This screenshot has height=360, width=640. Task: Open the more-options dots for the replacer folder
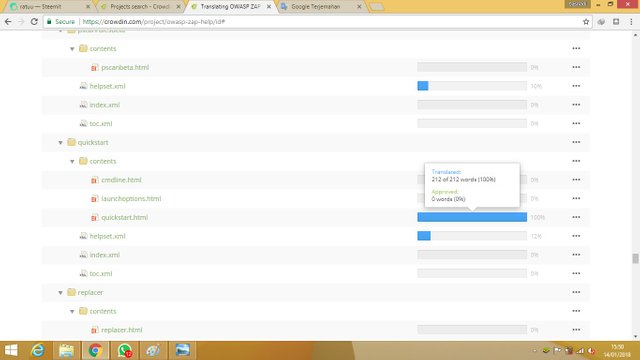[x=576, y=293]
